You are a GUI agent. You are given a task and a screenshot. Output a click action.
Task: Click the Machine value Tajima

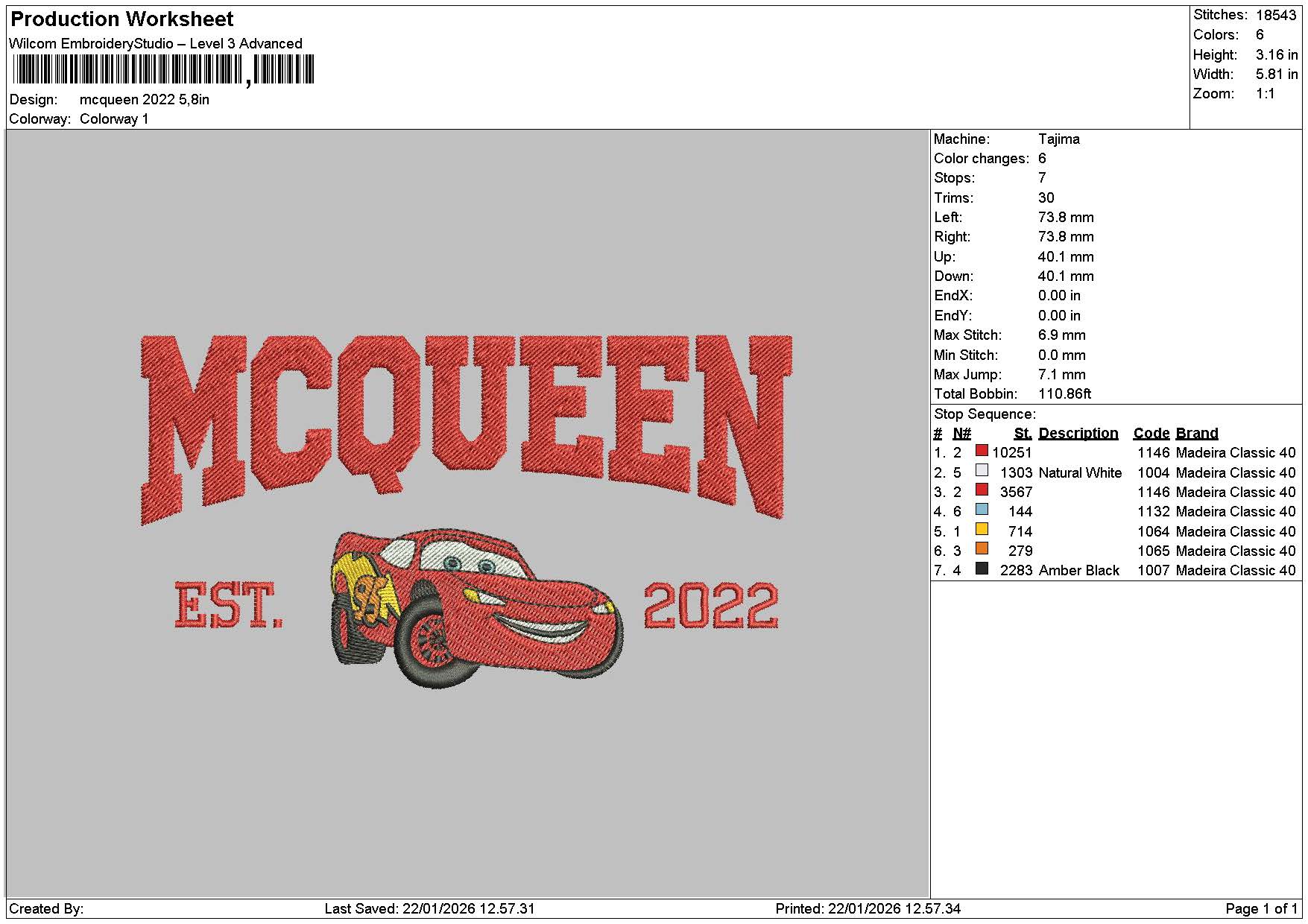click(x=1058, y=139)
